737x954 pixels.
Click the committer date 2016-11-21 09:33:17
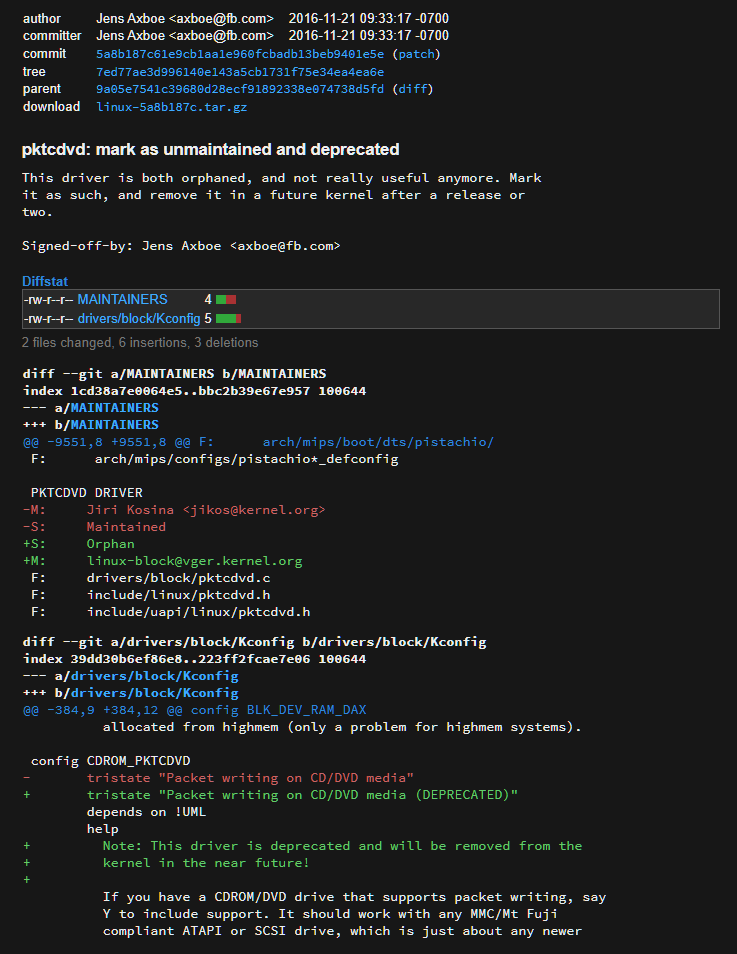coord(369,36)
